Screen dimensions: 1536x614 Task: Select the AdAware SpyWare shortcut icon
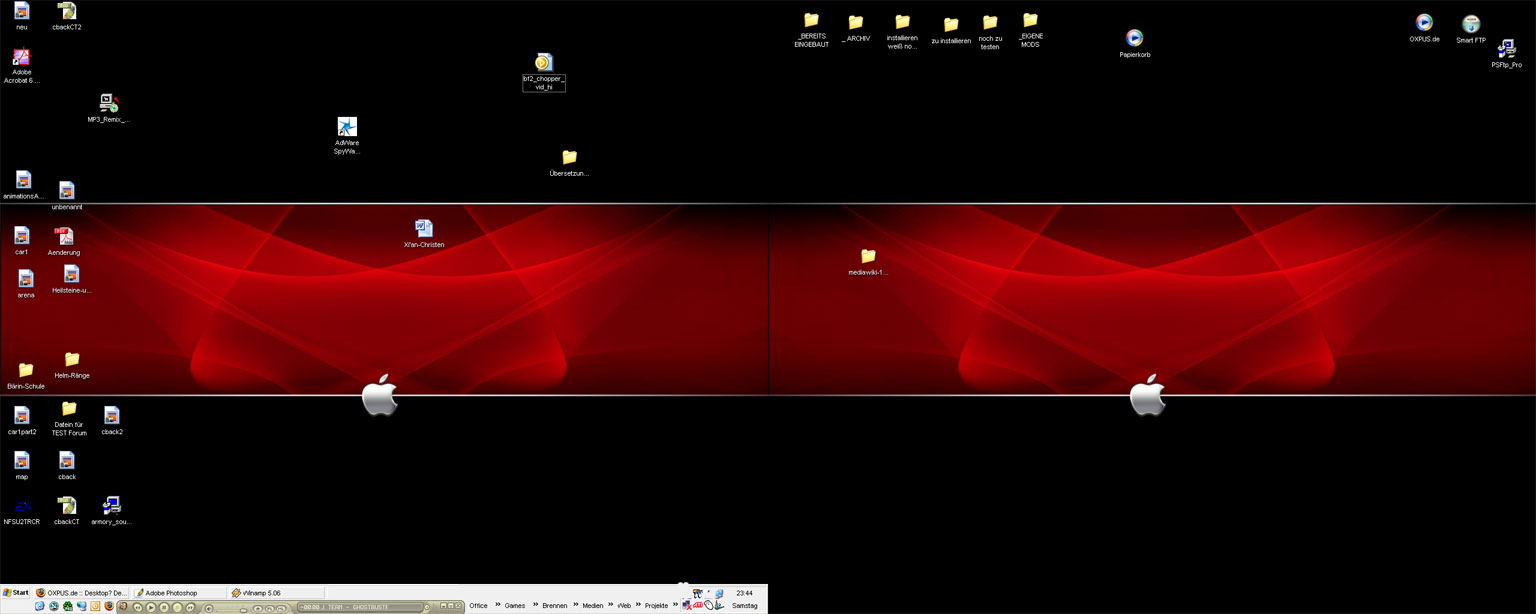coord(346,127)
